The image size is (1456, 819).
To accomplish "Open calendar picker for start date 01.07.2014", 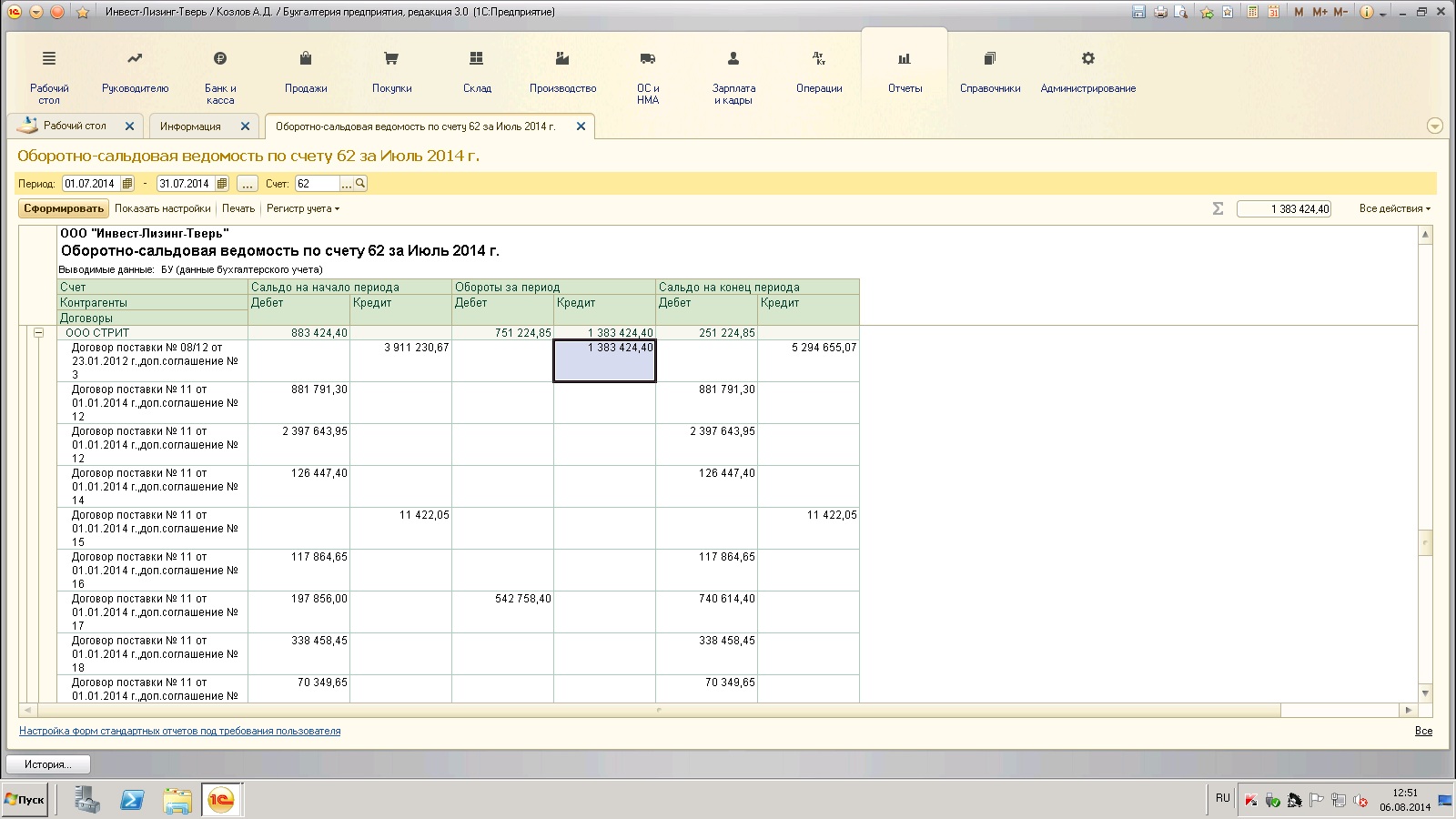I will click(127, 184).
